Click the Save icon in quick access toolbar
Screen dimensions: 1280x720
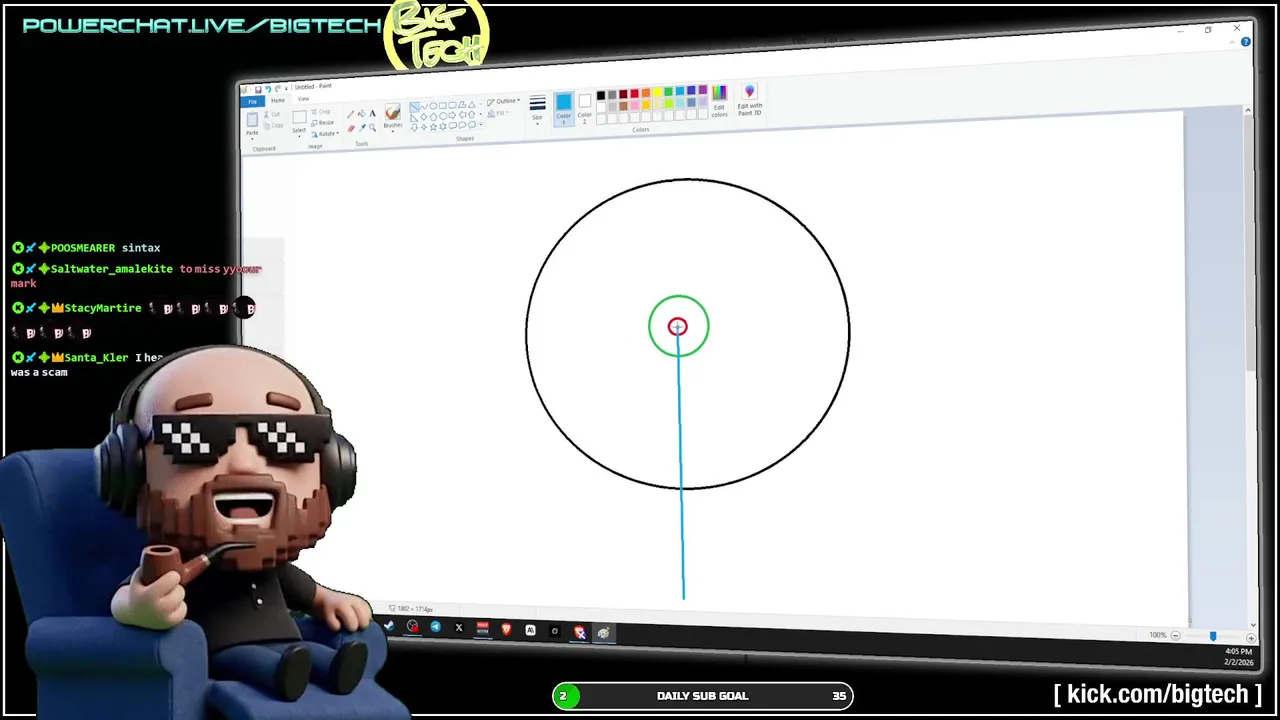coord(258,90)
